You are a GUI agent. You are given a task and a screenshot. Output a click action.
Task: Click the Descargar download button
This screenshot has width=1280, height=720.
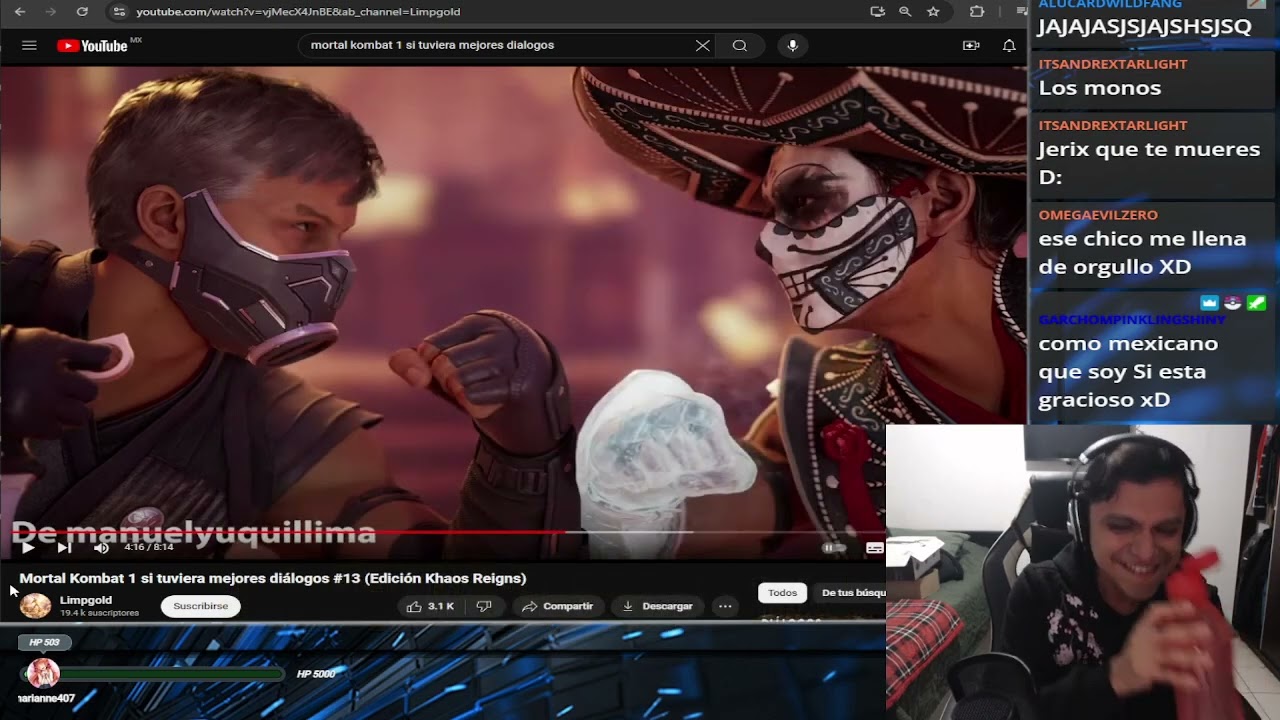pos(657,606)
